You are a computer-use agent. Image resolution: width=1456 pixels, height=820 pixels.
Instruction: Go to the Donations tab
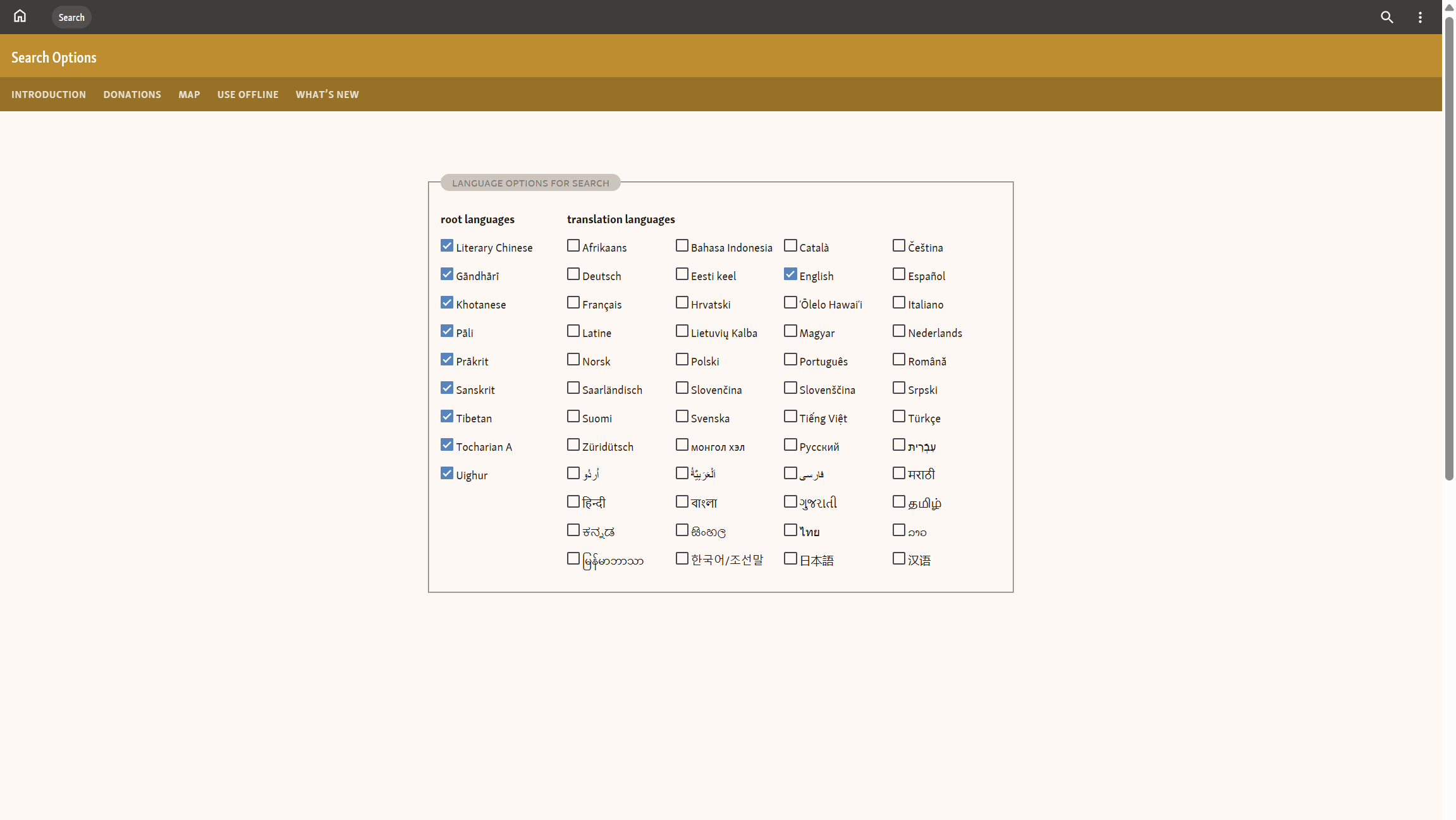point(132,94)
